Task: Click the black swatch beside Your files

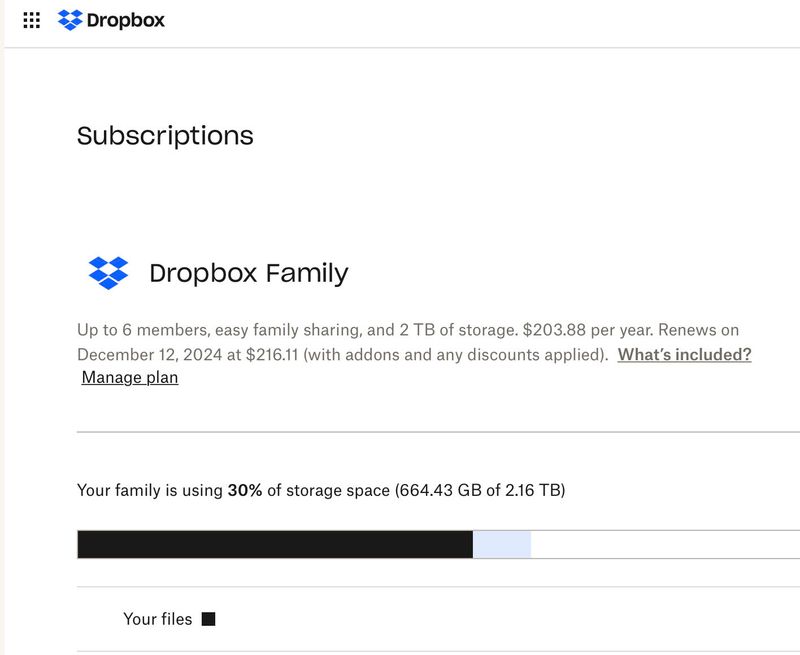Action: pyautogui.click(x=209, y=619)
